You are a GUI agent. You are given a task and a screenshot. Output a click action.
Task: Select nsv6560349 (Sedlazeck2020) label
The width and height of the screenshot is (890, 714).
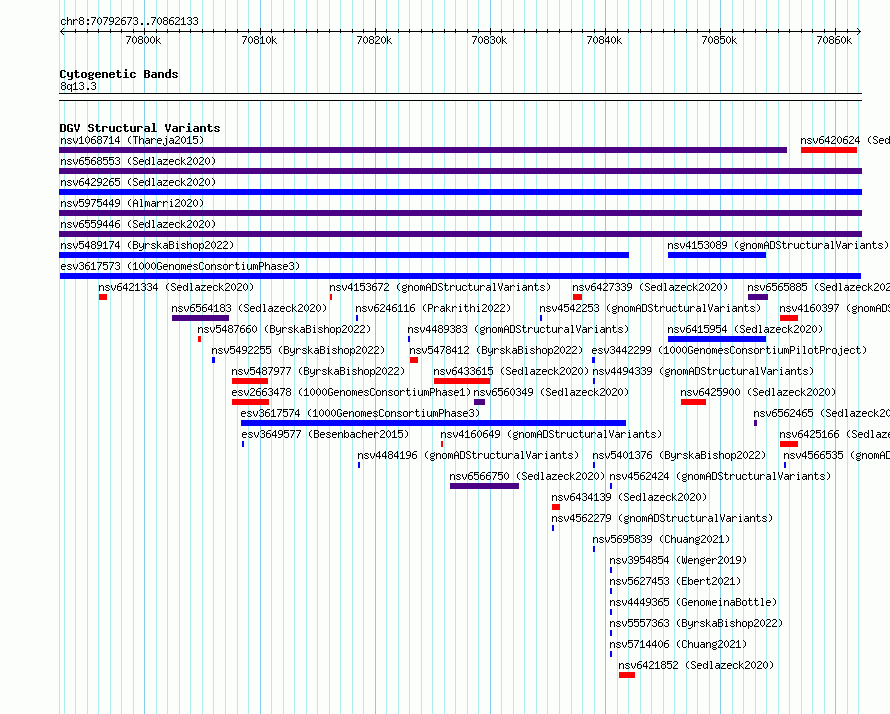pyautogui.click(x=551, y=392)
